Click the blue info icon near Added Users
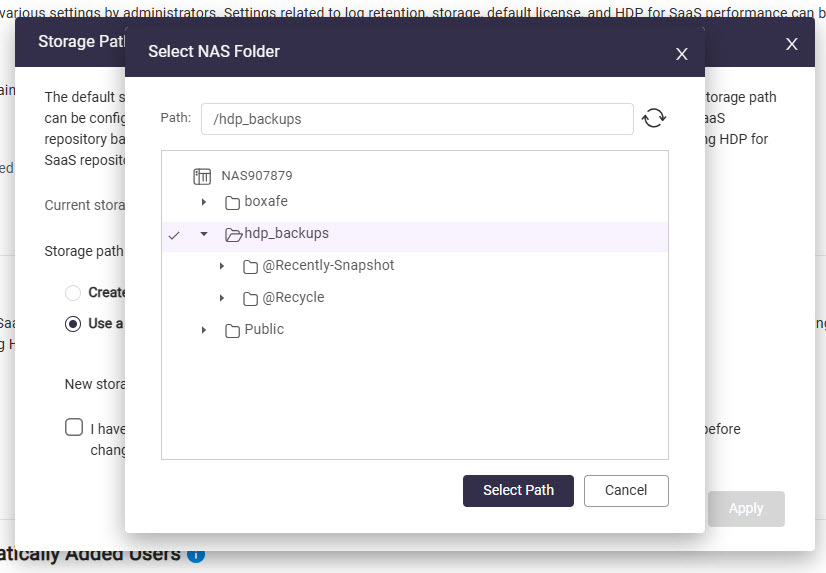This screenshot has width=826, height=573. pyautogui.click(x=196, y=555)
